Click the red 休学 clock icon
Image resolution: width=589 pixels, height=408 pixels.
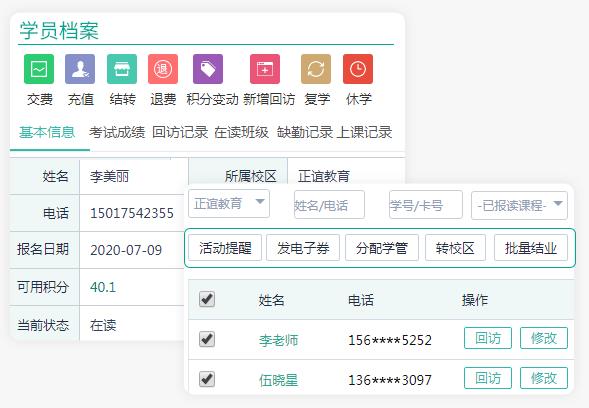(x=358, y=69)
